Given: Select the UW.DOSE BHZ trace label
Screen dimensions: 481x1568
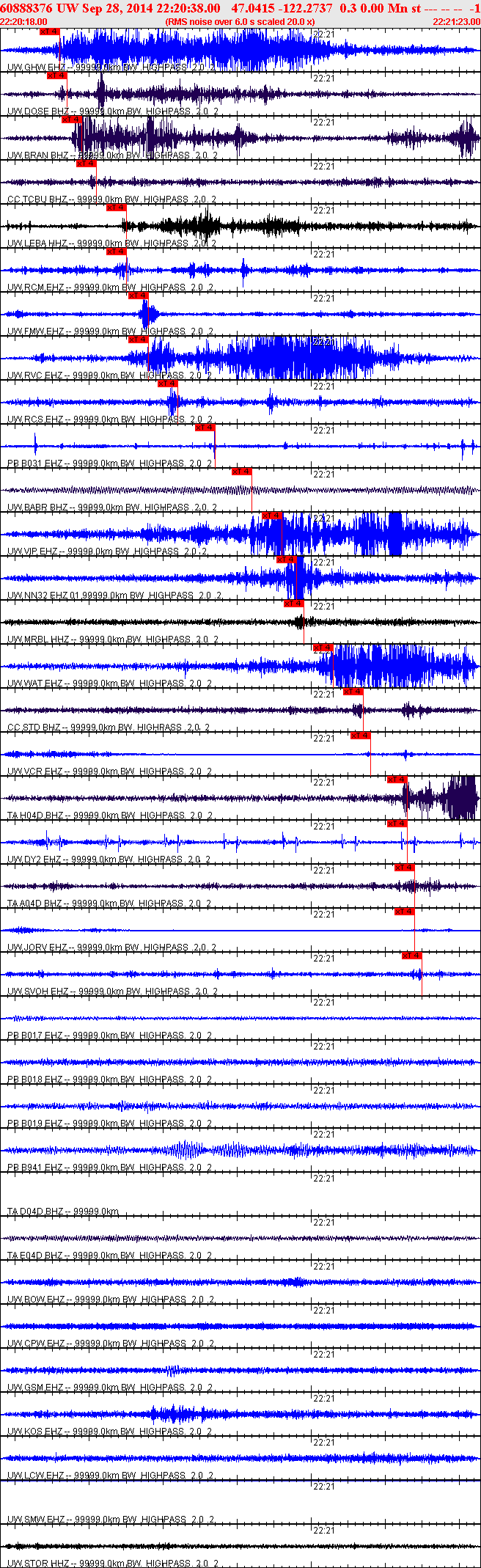Looking at the screenshot, I should [113, 111].
